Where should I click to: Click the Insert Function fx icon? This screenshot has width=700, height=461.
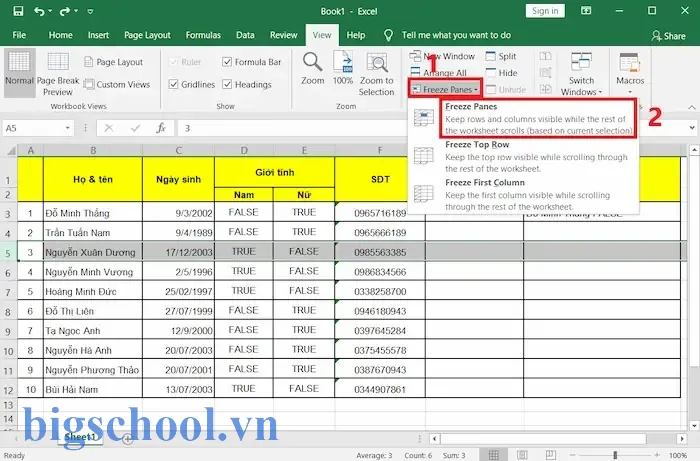tap(161, 128)
